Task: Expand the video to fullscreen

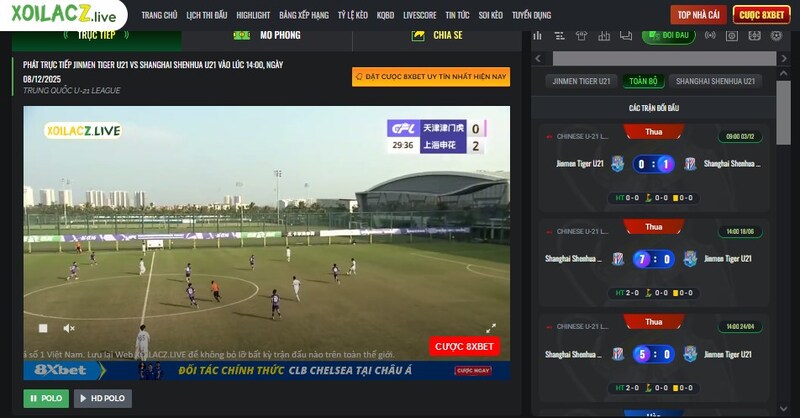Action: coord(491,328)
